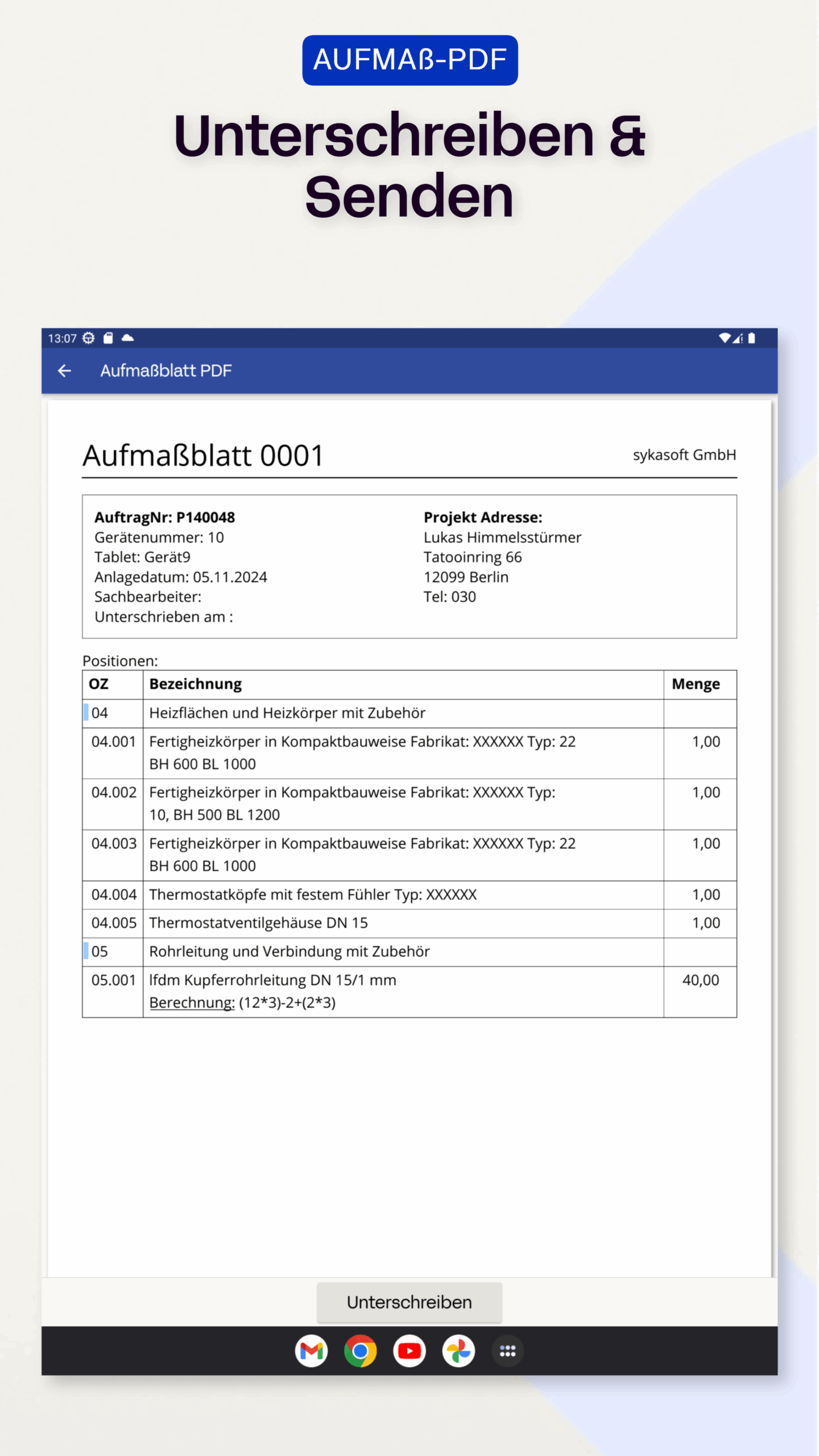The image size is (819, 1456).
Task: Go back using the arrow icon
Action: [65, 371]
